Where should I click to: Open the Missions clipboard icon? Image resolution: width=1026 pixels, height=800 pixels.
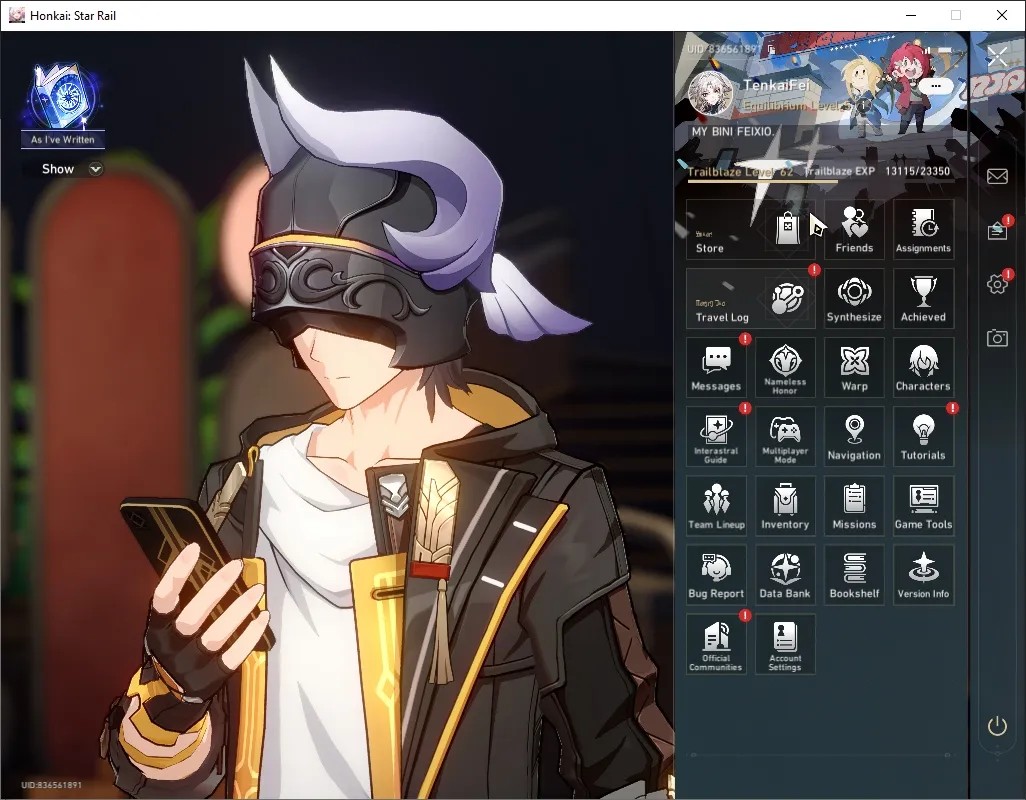point(854,506)
